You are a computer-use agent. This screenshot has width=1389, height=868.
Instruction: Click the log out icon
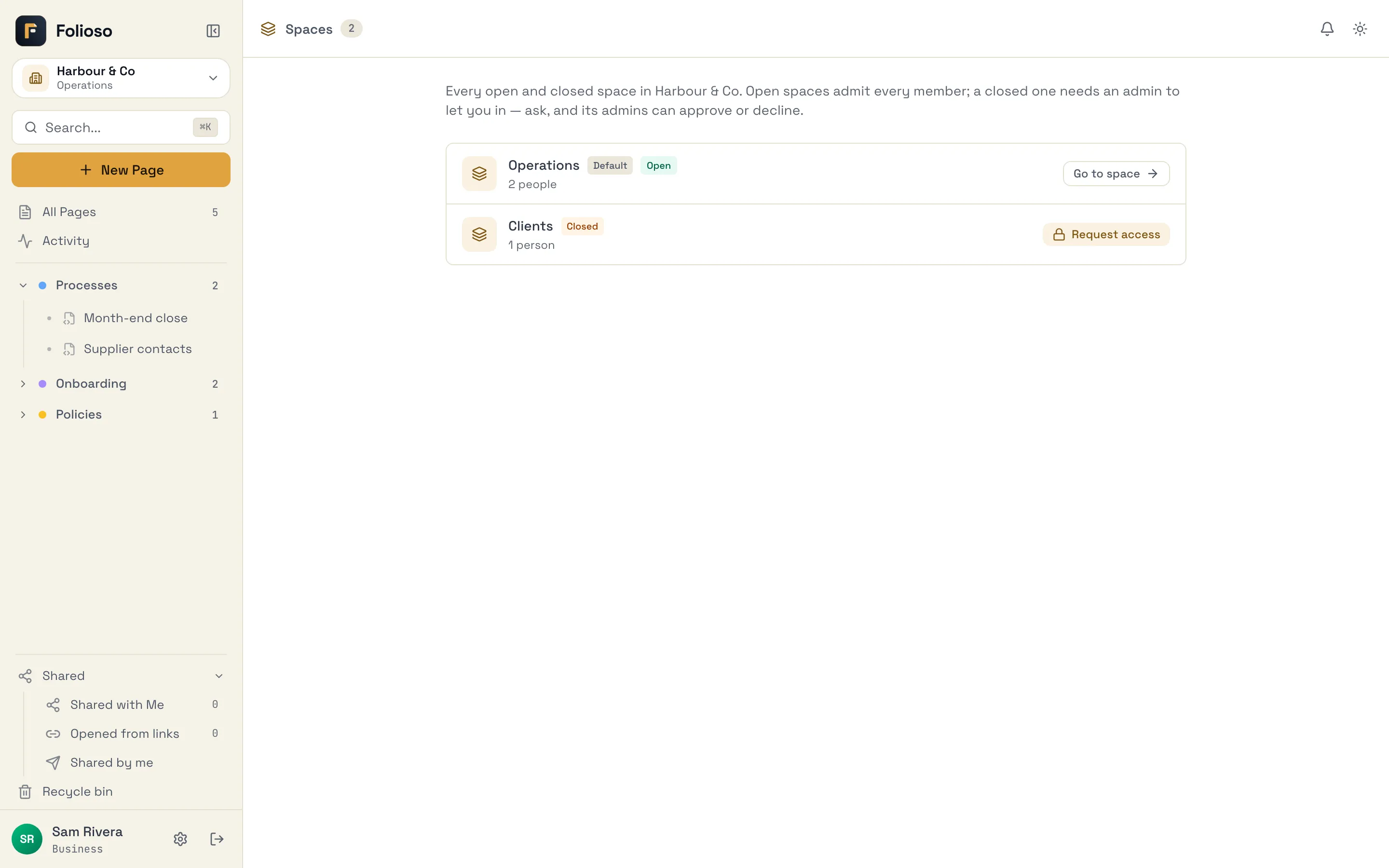[217, 839]
